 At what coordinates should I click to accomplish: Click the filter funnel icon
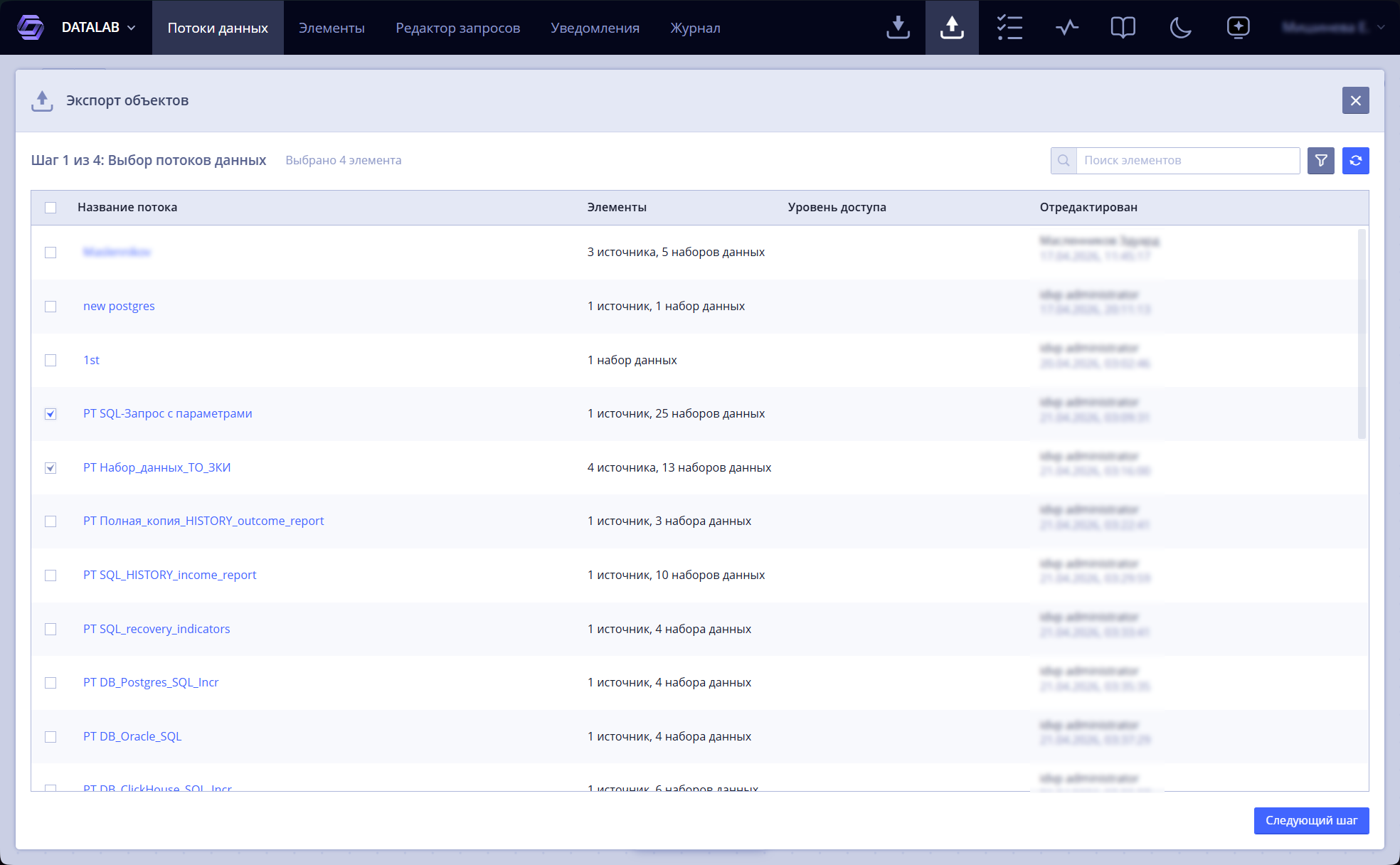click(1321, 161)
